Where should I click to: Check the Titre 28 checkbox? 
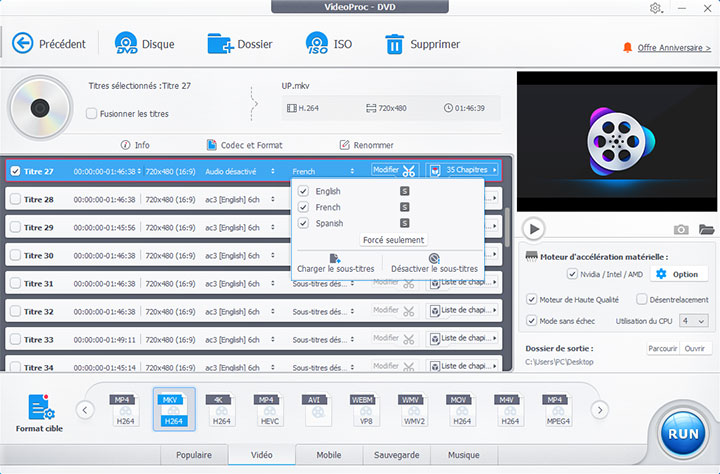[16, 199]
